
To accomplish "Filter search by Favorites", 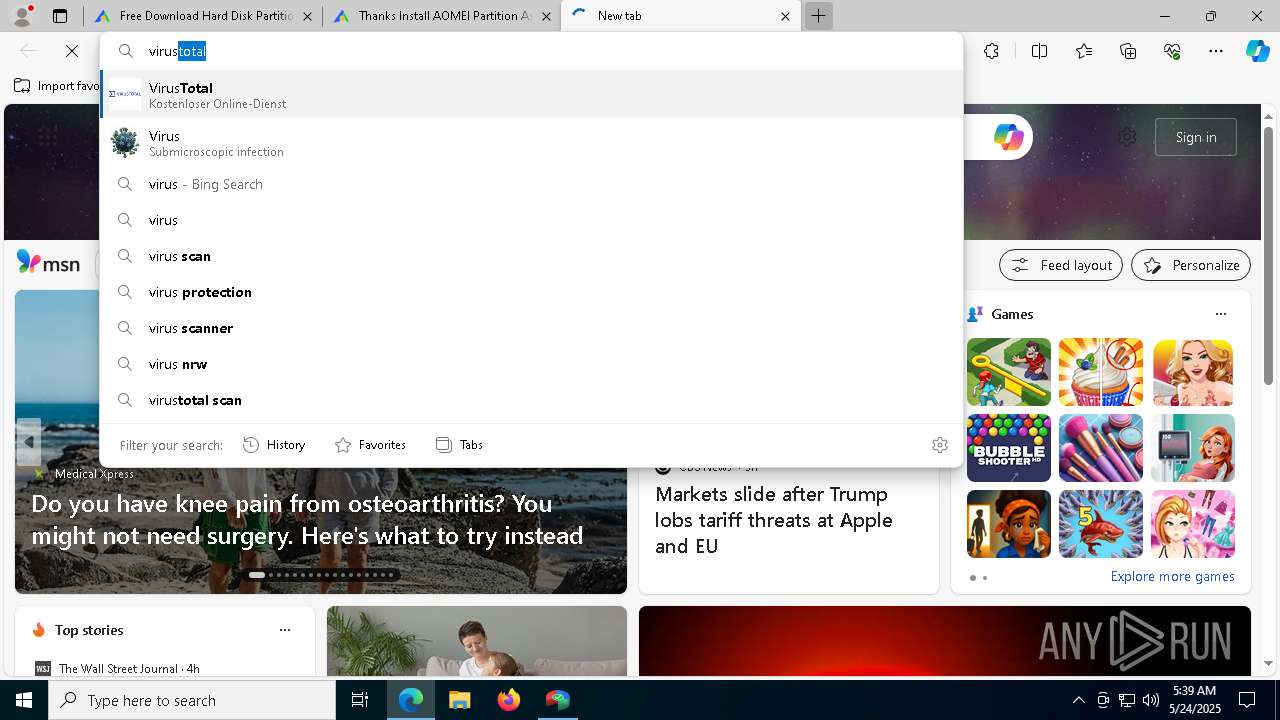I will (370, 445).
